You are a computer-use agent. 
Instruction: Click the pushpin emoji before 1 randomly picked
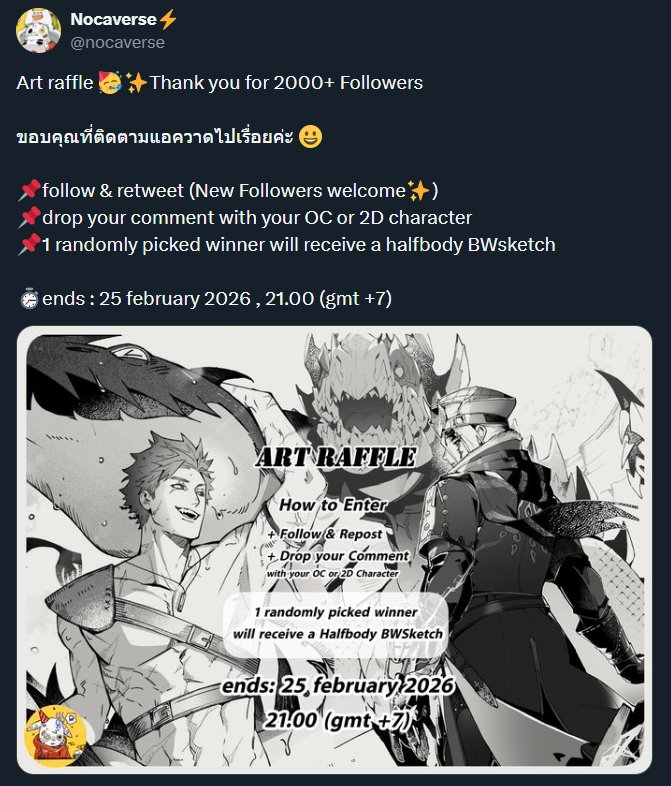[30, 245]
